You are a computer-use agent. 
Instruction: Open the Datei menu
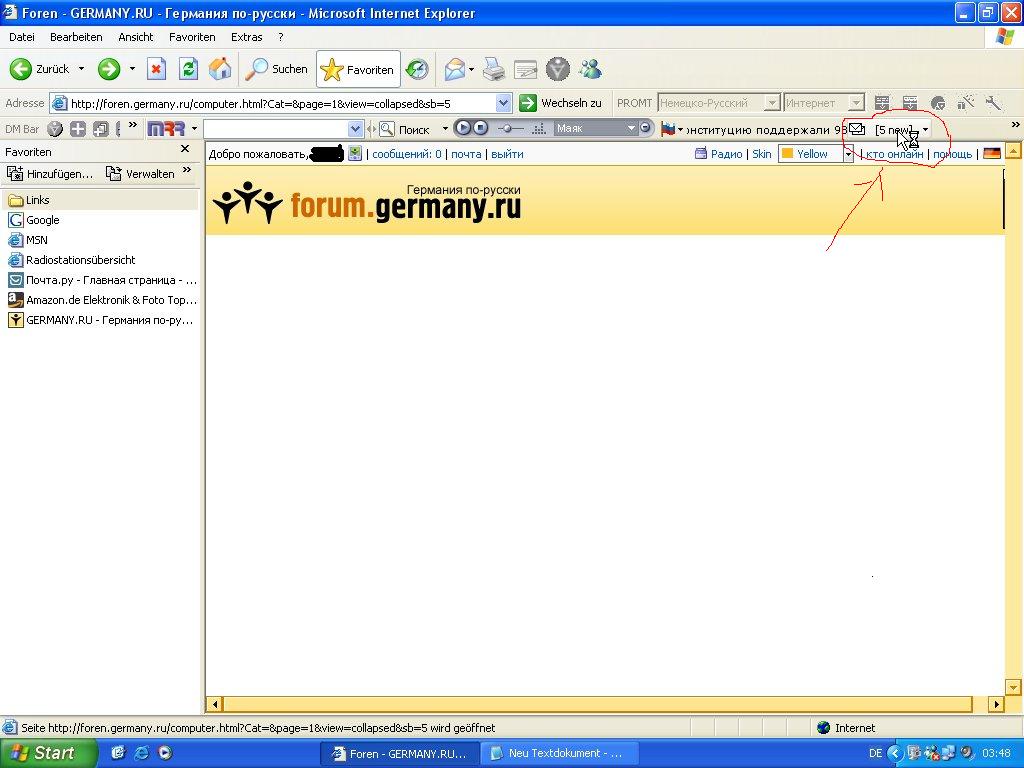point(22,37)
